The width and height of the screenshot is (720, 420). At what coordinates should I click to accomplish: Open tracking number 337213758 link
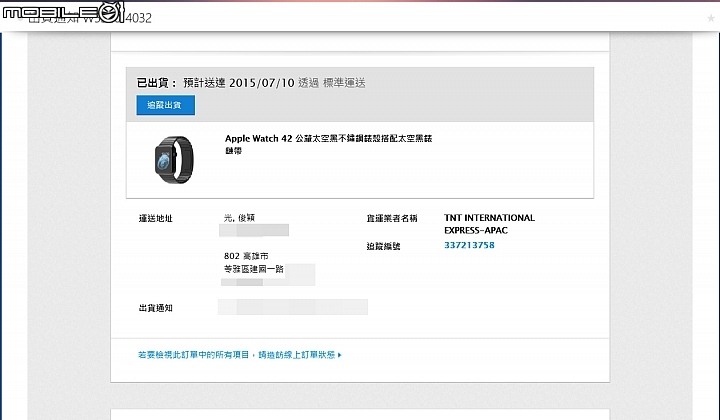[469, 245]
